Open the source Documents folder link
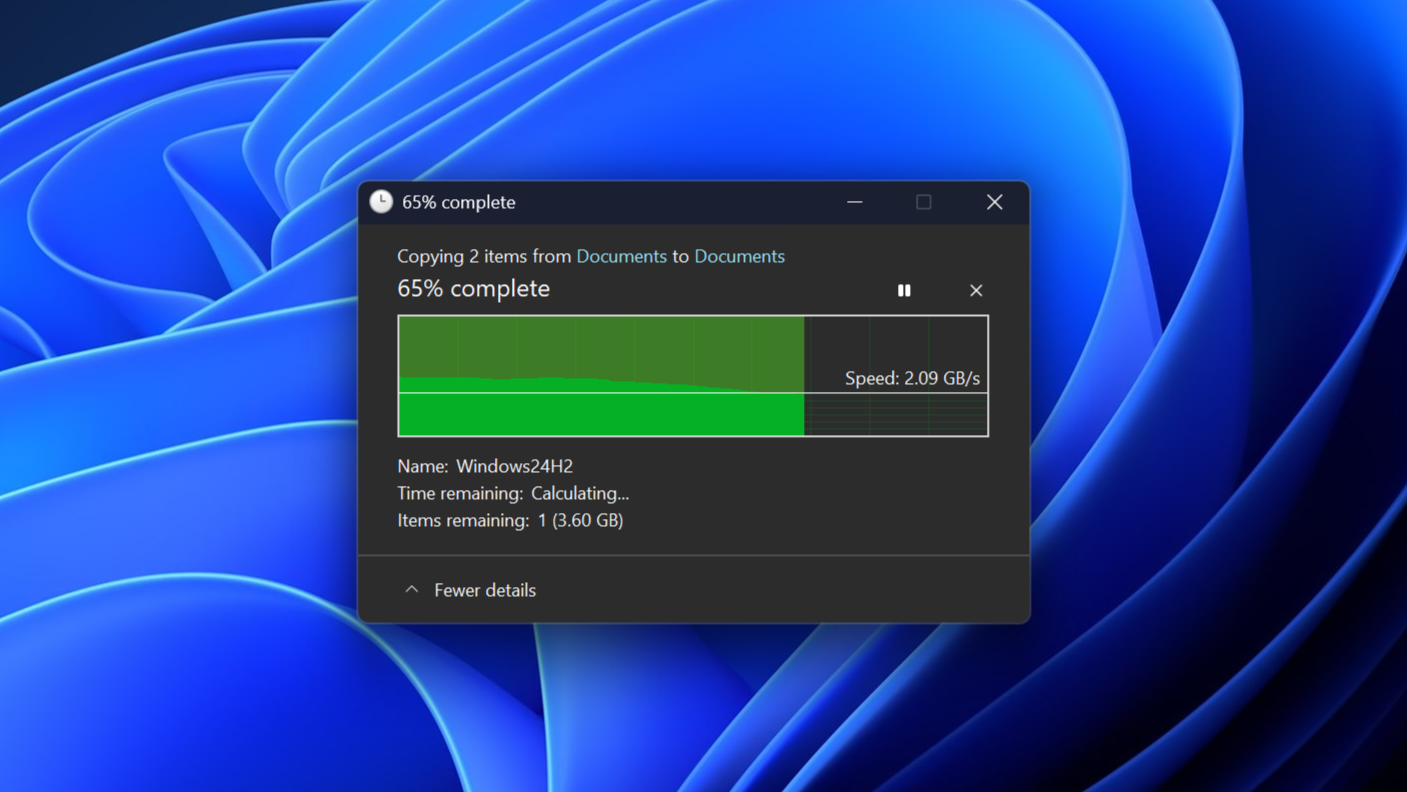The width and height of the screenshot is (1407, 792). [621, 256]
